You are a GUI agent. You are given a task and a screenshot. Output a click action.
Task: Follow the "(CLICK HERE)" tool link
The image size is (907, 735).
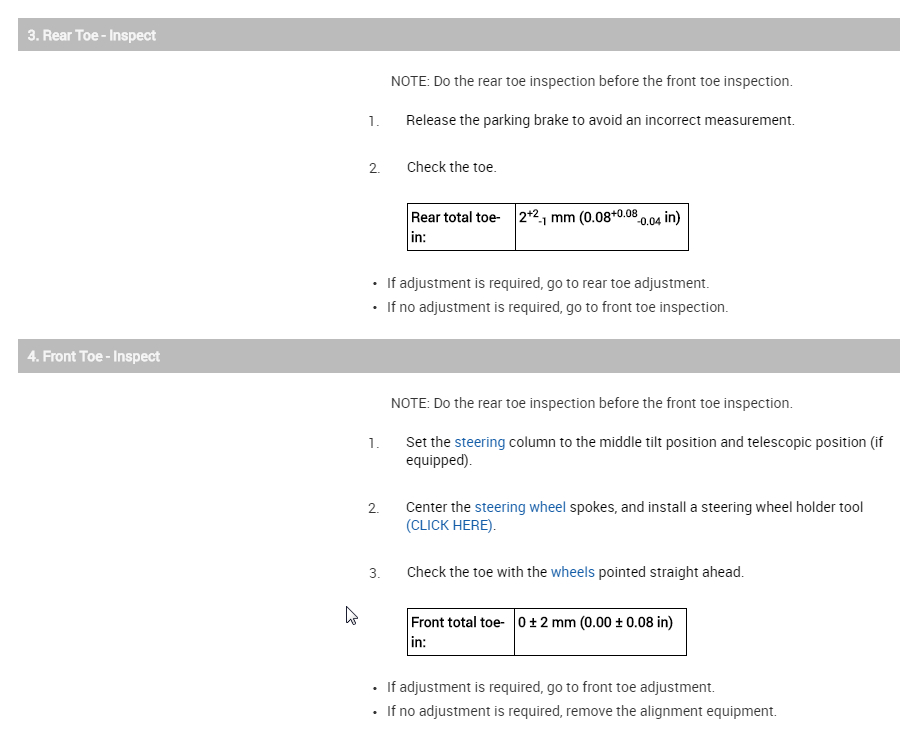click(x=449, y=525)
